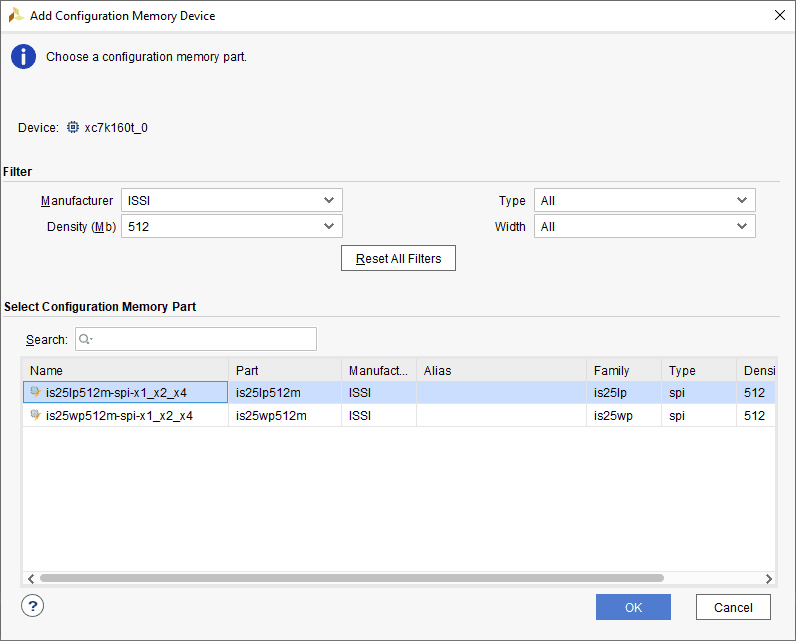This screenshot has height=641, width=796.
Task: Sort table by Family column header
Action: pyautogui.click(x=622, y=370)
